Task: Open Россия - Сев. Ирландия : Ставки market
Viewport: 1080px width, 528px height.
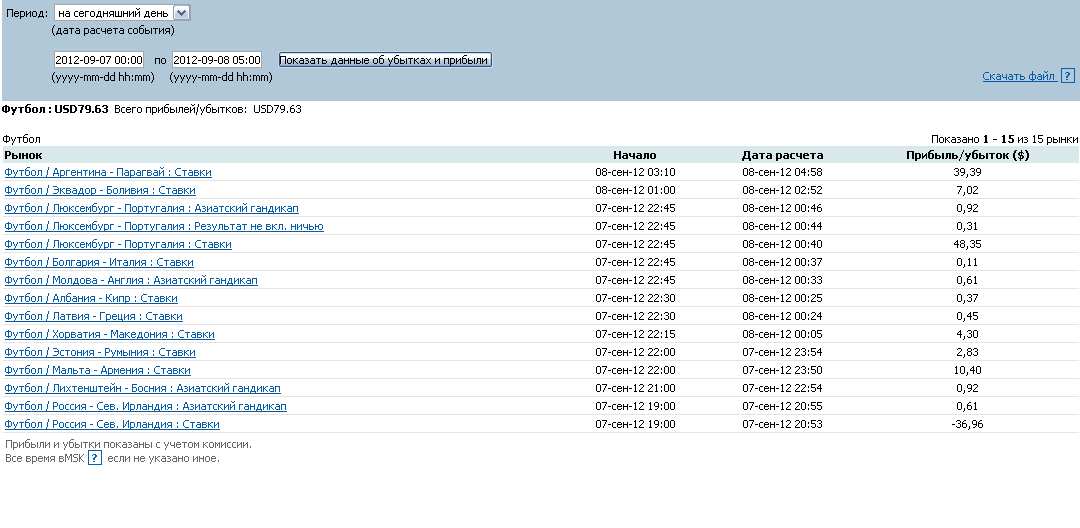Action: [112, 424]
